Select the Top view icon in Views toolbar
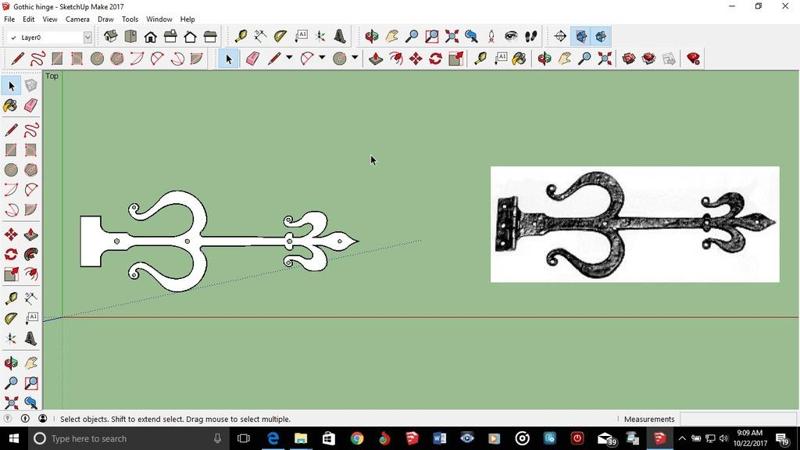 pos(131,37)
